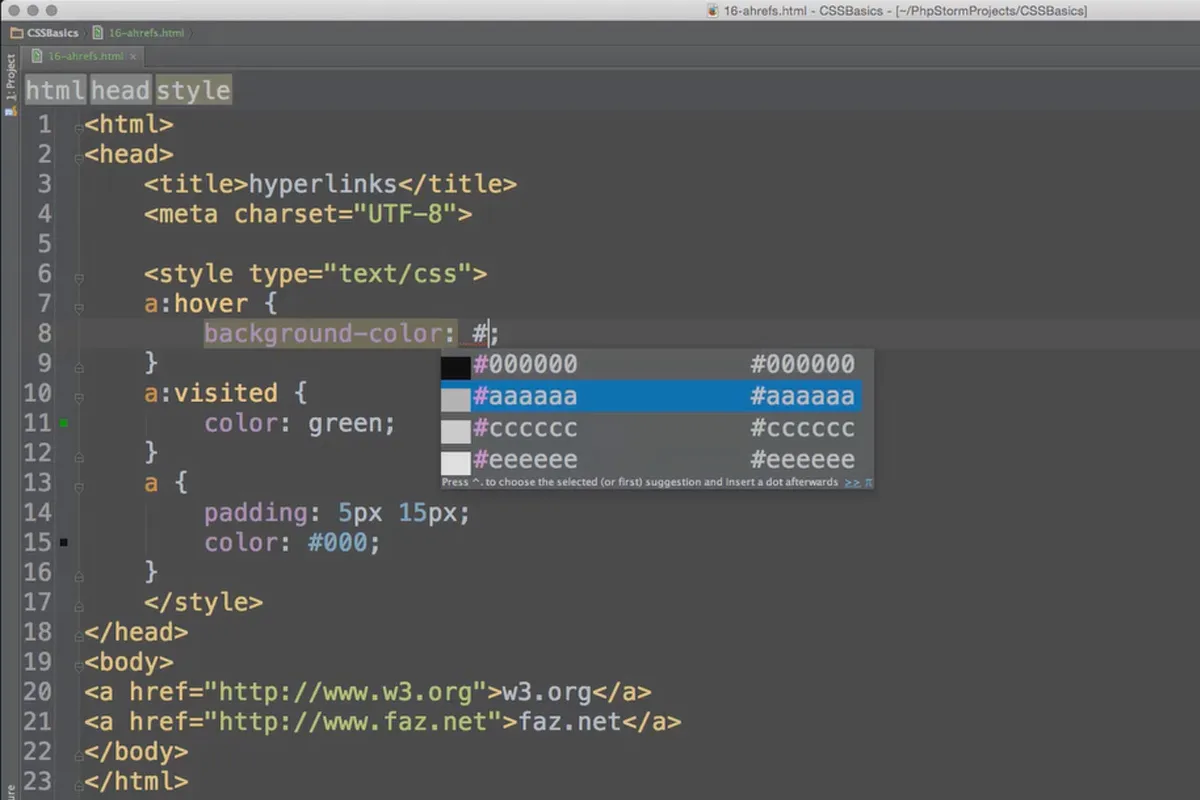Click the "text/css" attribute value
This screenshot has height=800, width=1200.
point(397,274)
